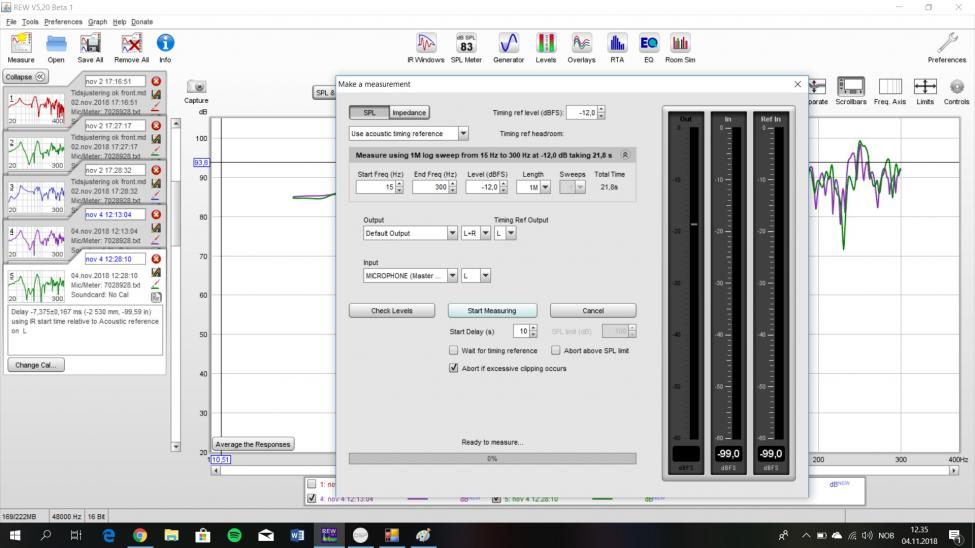
Task: Toggle Abort above SPL limit checkbox
Action: click(x=556, y=351)
